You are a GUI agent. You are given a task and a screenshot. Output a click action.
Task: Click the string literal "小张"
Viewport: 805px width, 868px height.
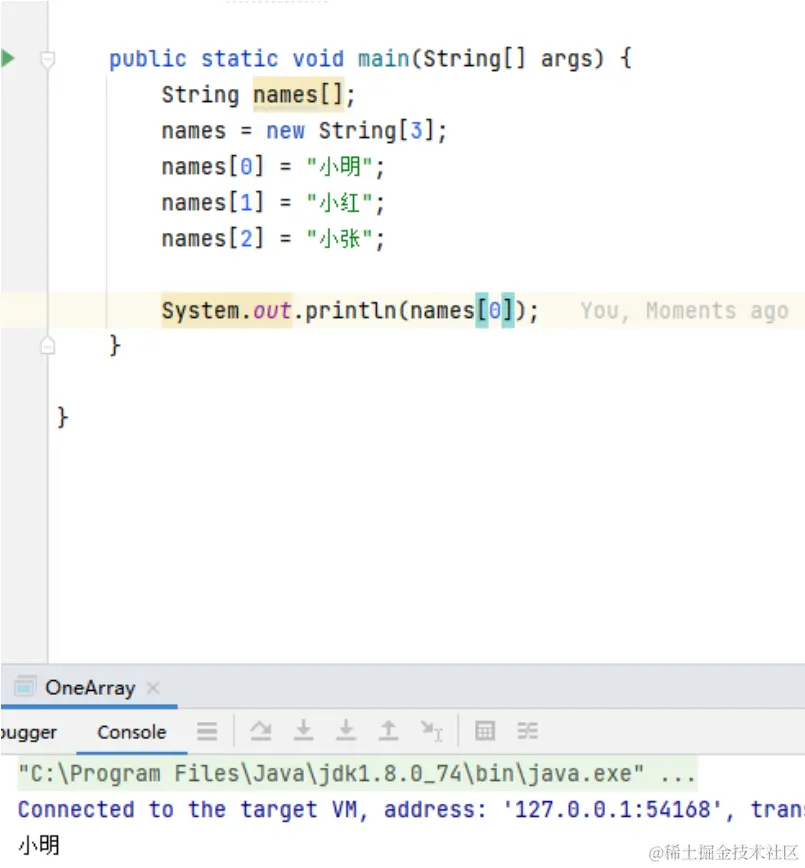click(x=339, y=239)
